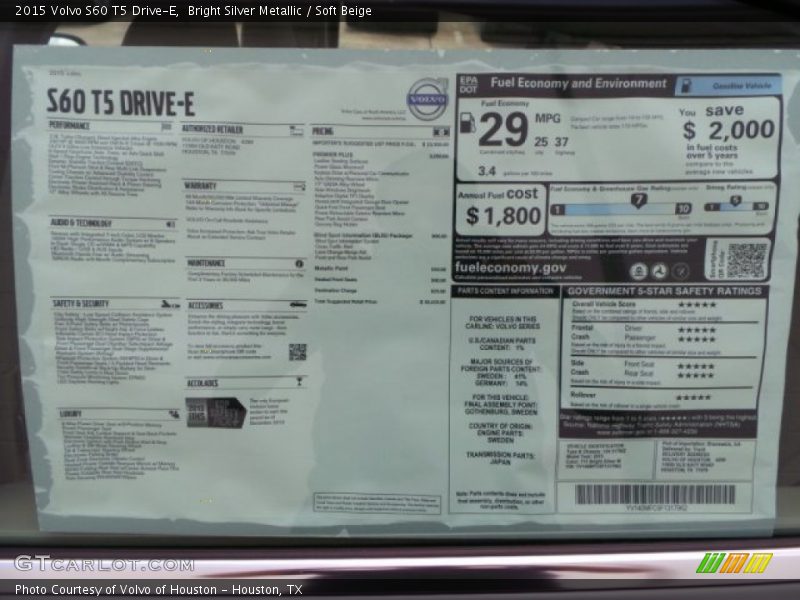Screen dimensions: 800x600
Task: Click the Total Suggested Retail Price line
Action: [x=380, y=302]
